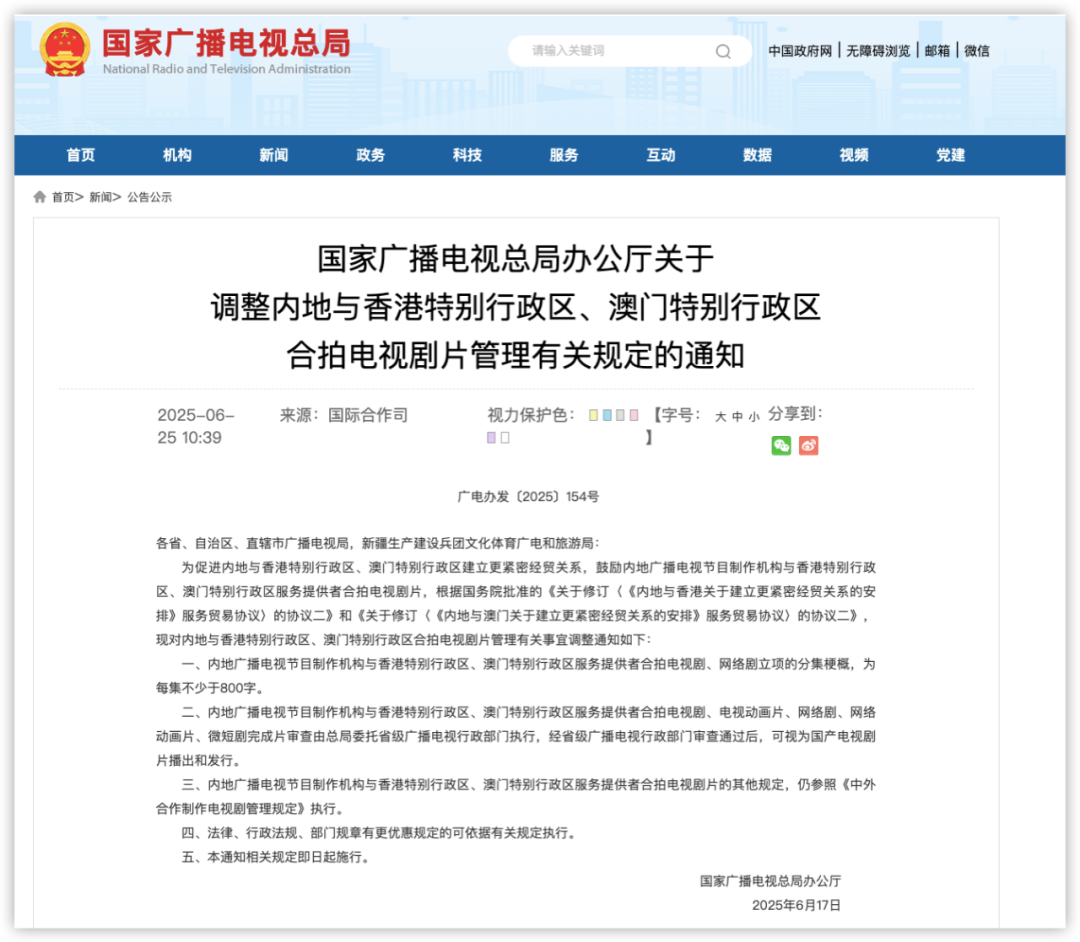The image size is (1080, 942).
Task: Select the blue eye-protection color
Action: 607,415
